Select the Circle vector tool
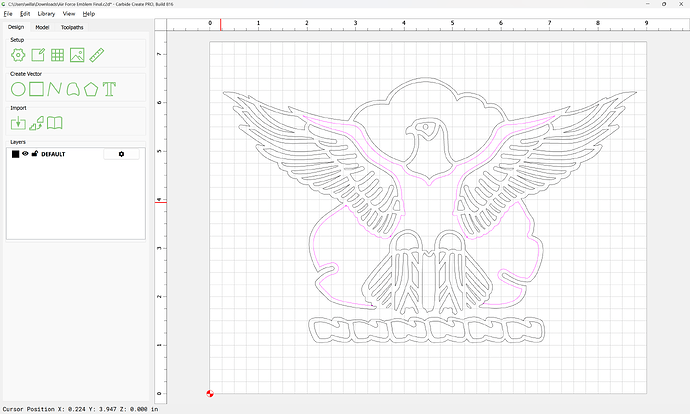This screenshot has height=414, width=690. pos(18,89)
